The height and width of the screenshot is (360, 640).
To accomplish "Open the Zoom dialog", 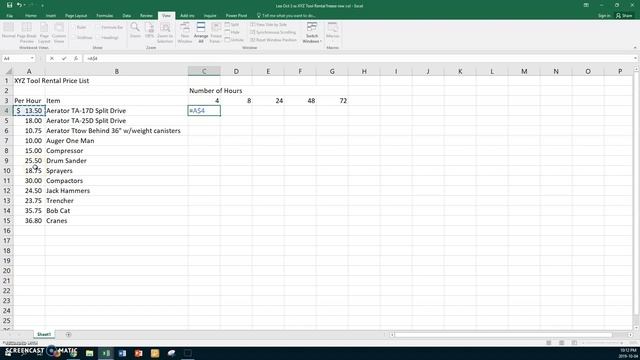I will point(135,31).
